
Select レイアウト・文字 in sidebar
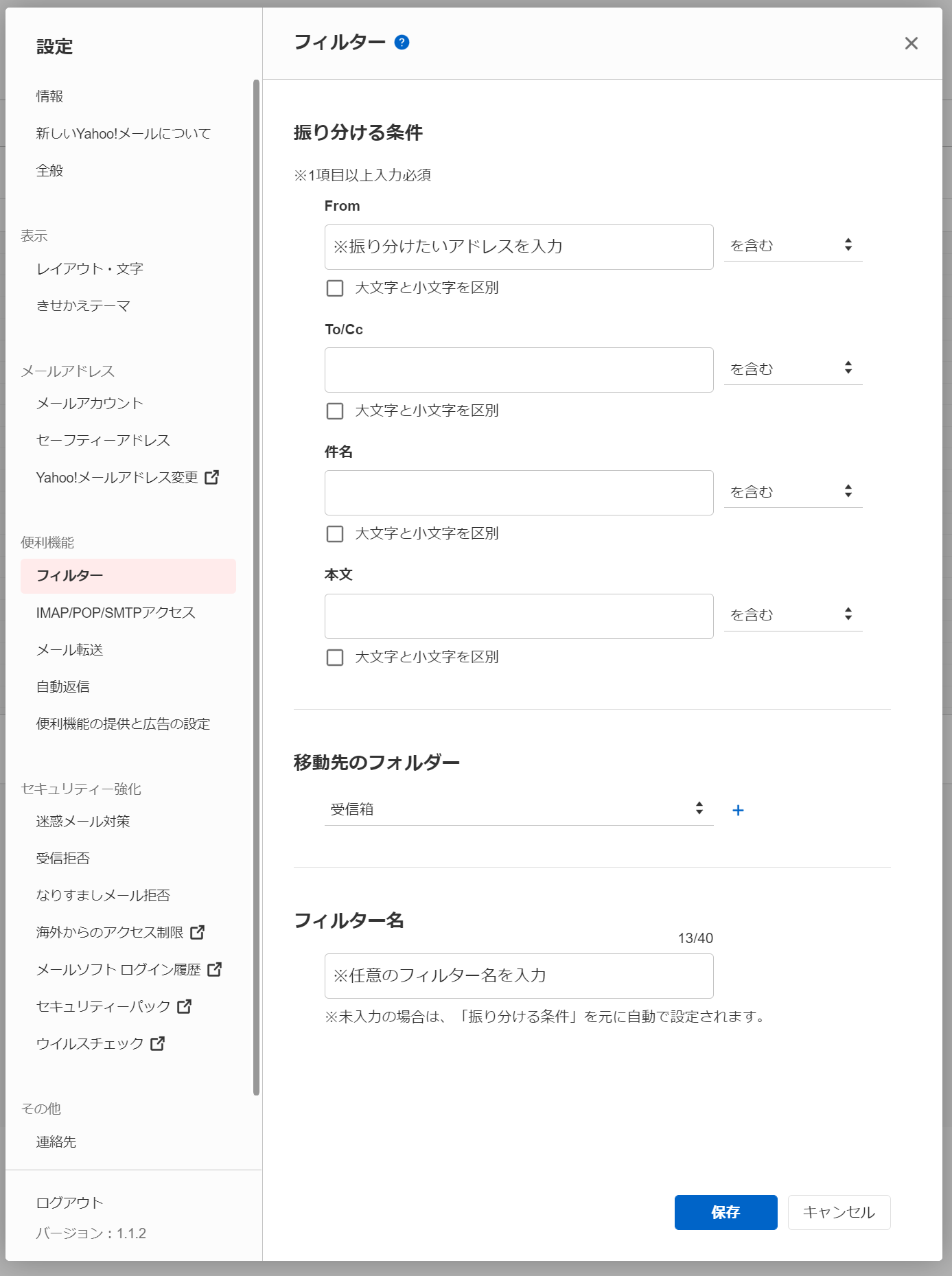click(90, 269)
